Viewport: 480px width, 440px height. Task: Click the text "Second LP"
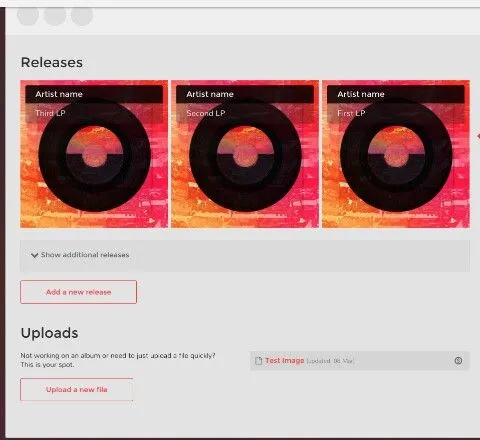[x=206, y=113]
